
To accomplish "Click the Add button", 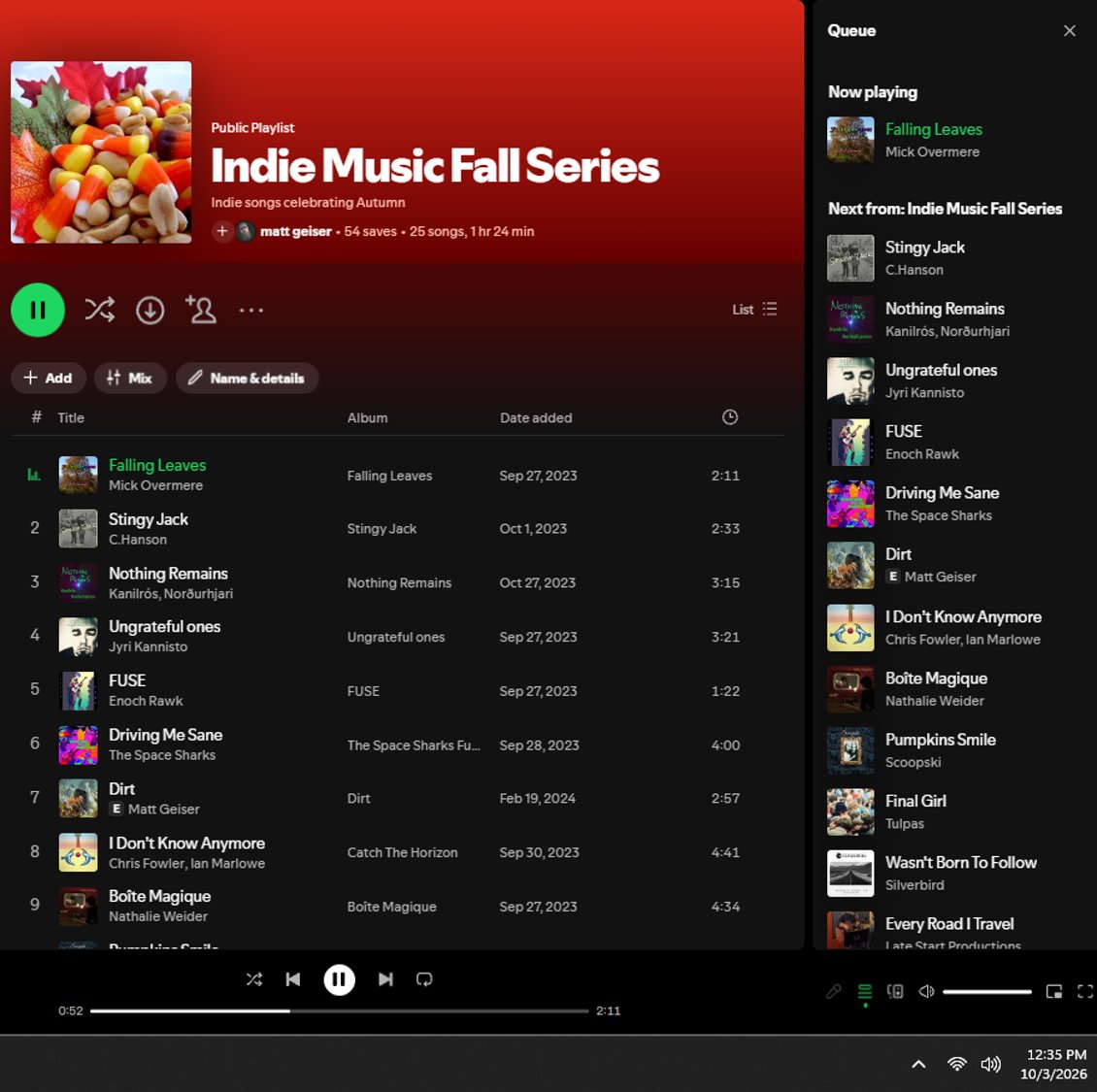I will point(49,378).
